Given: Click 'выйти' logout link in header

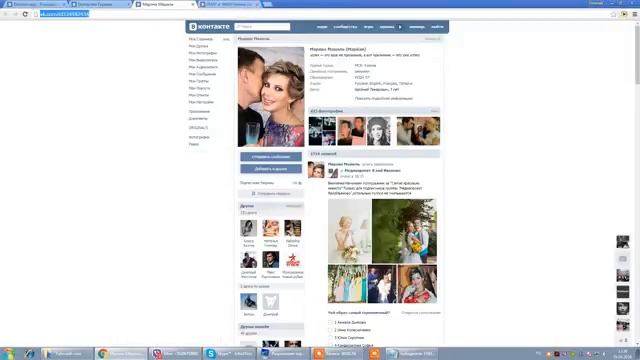Looking at the screenshot, I should 437,27.
